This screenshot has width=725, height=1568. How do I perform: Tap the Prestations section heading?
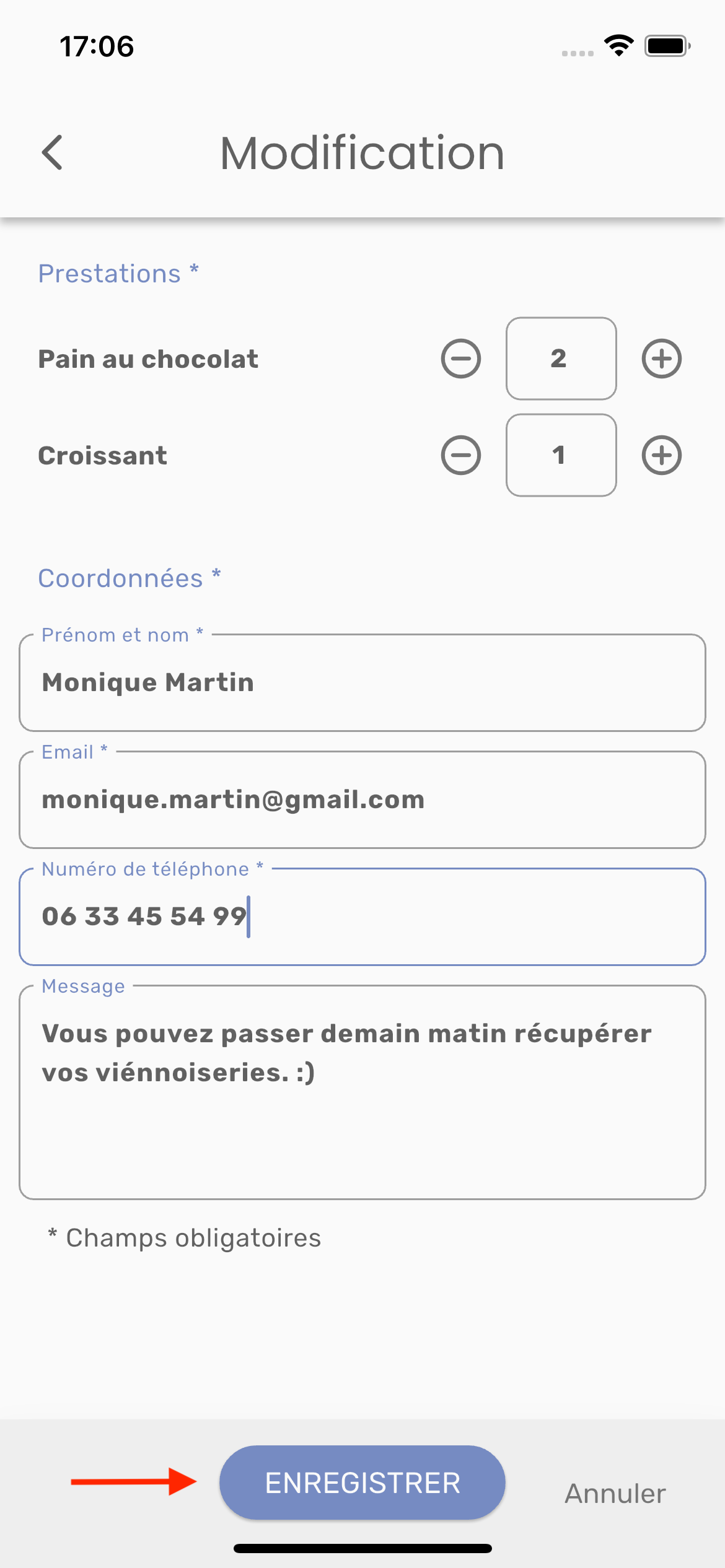pos(118,273)
